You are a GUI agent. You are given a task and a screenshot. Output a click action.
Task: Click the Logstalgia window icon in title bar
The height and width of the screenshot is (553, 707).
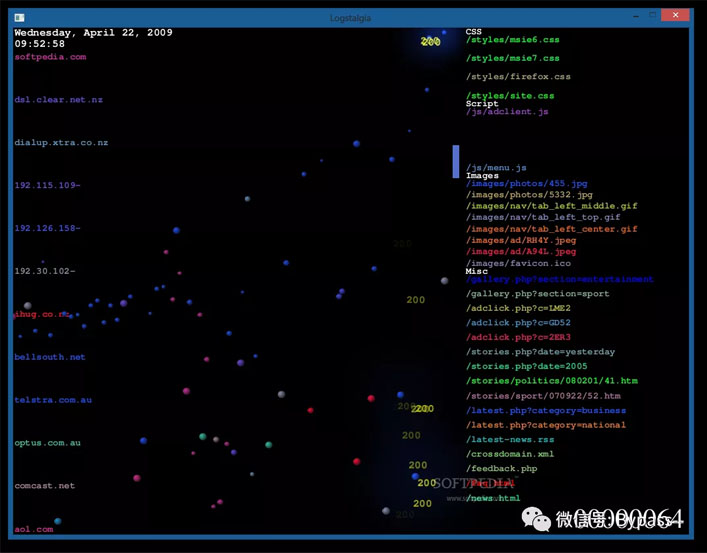pos(20,16)
